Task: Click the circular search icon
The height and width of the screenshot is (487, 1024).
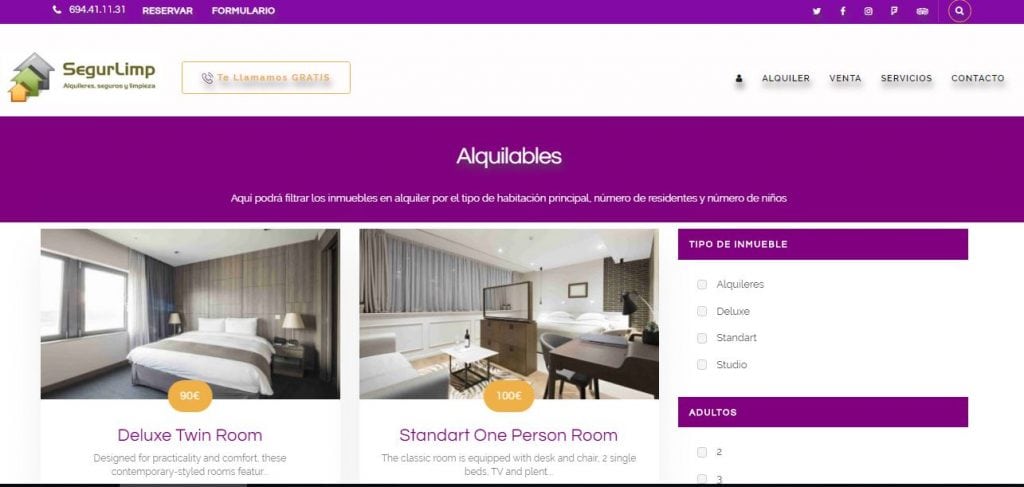Action: (959, 11)
